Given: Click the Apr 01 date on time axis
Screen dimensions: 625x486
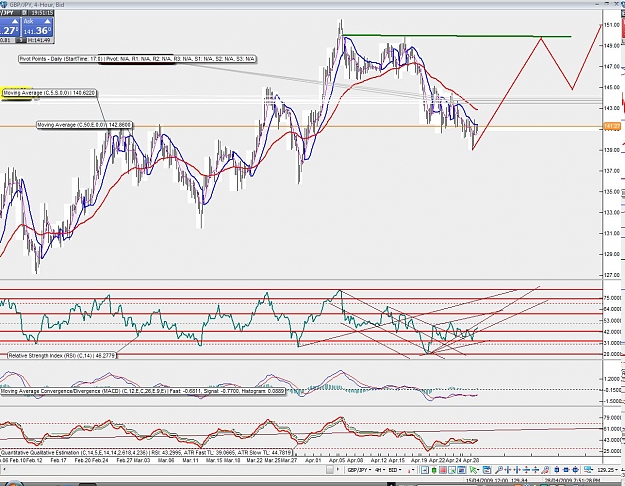Looking at the screenshot, I should tap(313, 460).
